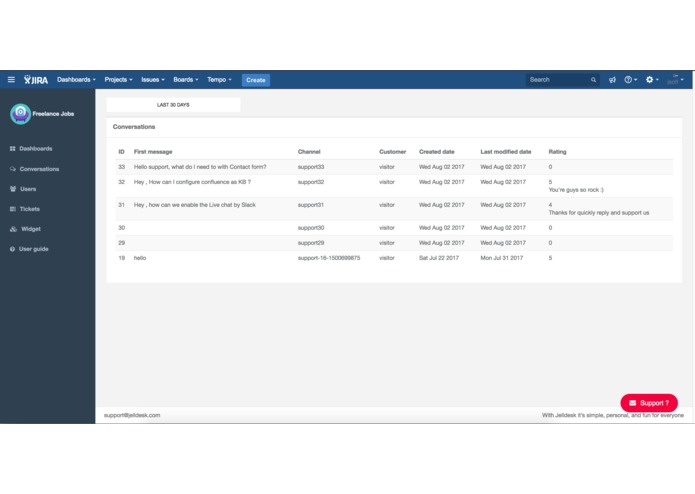Open conversation 'Hello support, what do I need to with Contact form?'

tap(200, 167)
